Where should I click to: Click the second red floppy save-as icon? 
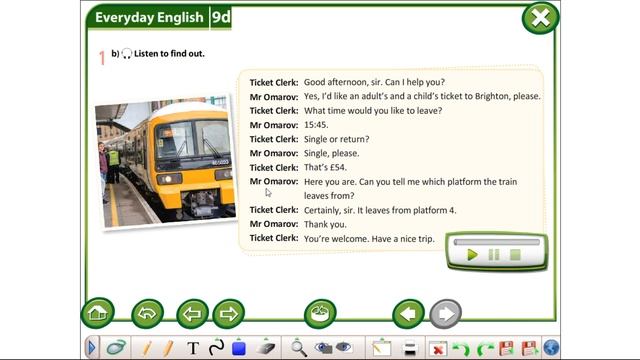click(x=529, y=348)
